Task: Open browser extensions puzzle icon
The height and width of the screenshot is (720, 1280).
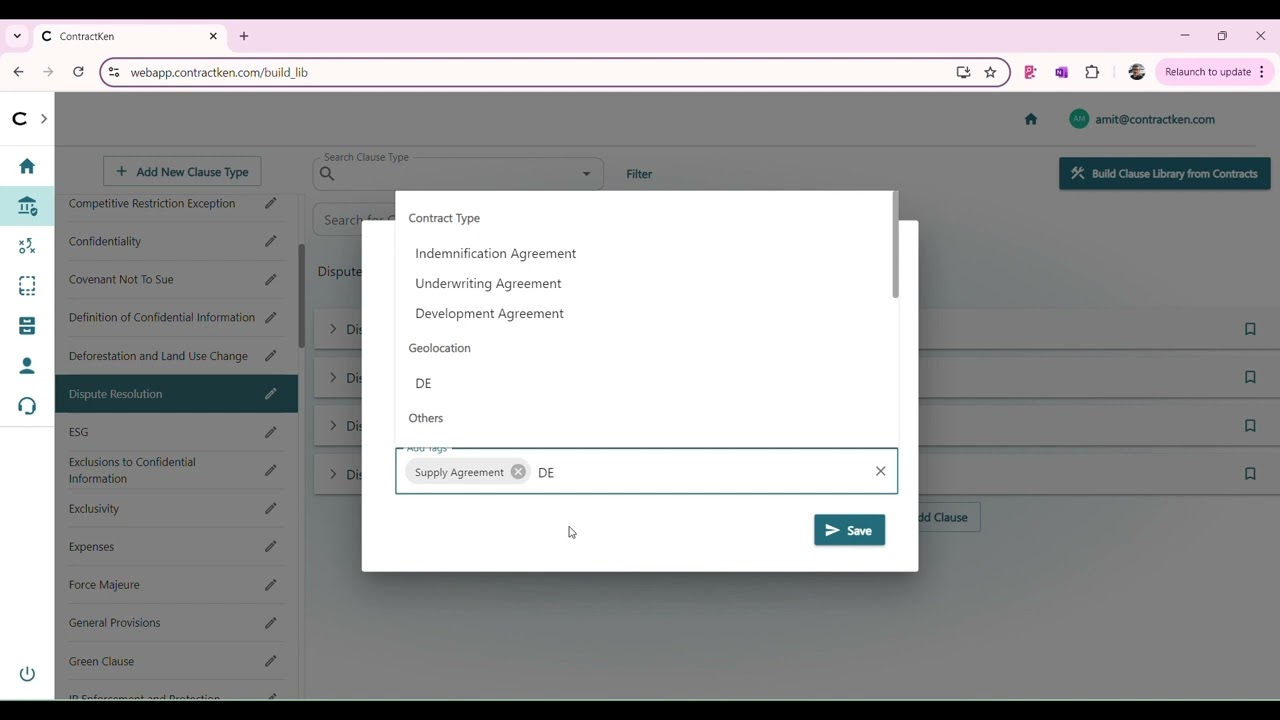Action: click(x=1092, y=72)
